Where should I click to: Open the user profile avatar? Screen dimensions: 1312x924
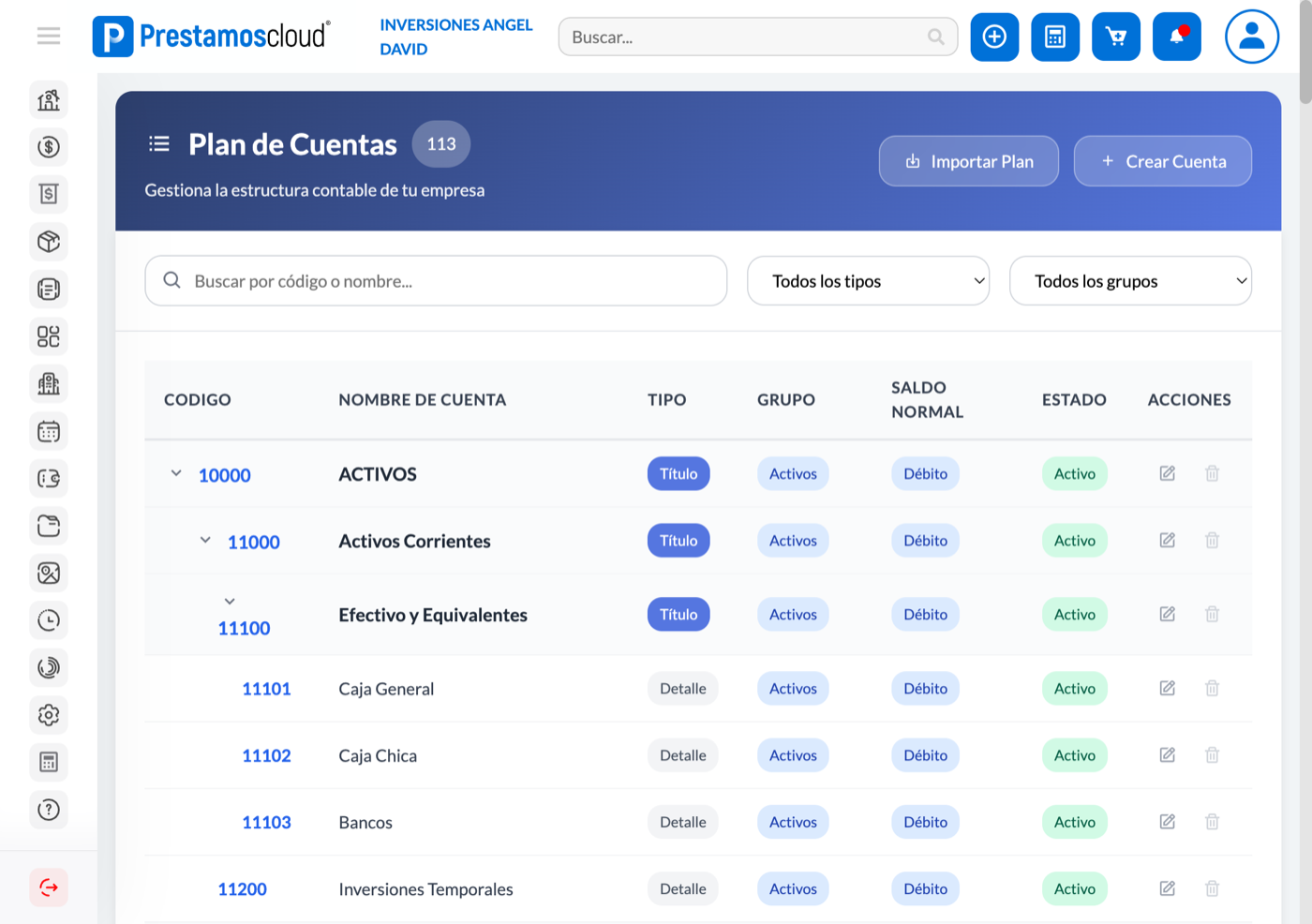(x=1252, y=37)
